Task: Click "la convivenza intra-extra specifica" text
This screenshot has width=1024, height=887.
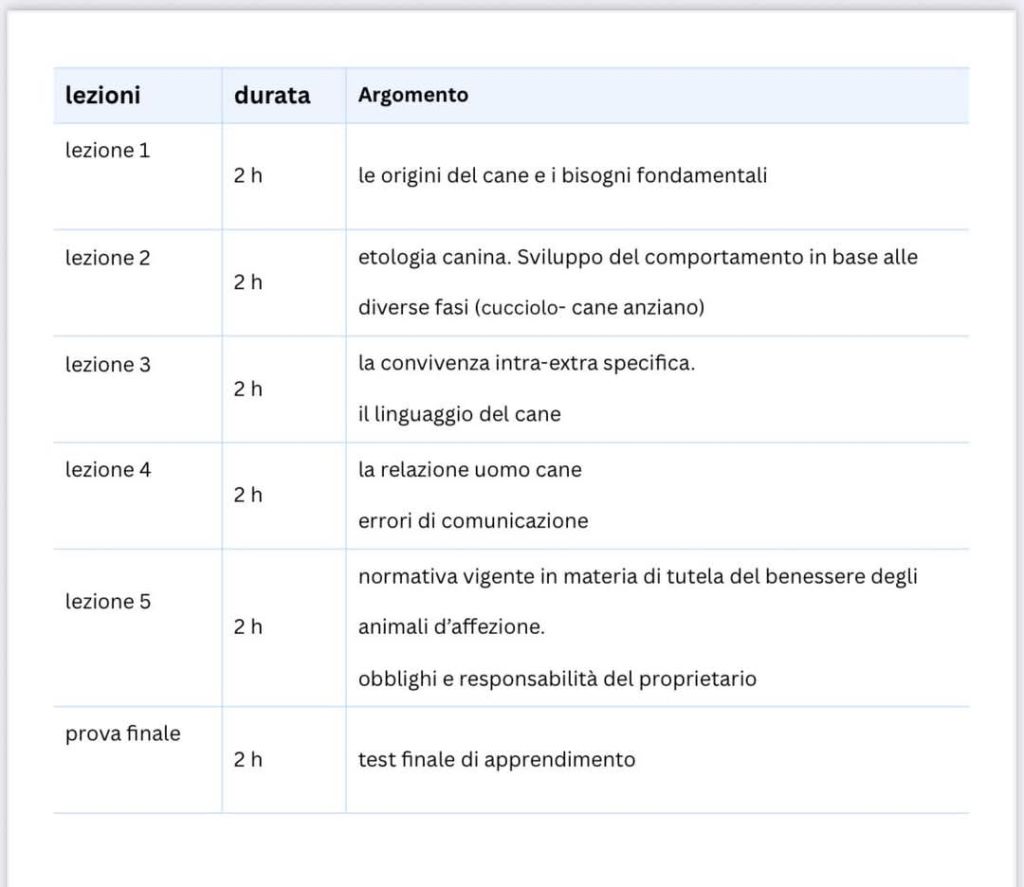Action: pyautogui.click(x=526, y=363)
